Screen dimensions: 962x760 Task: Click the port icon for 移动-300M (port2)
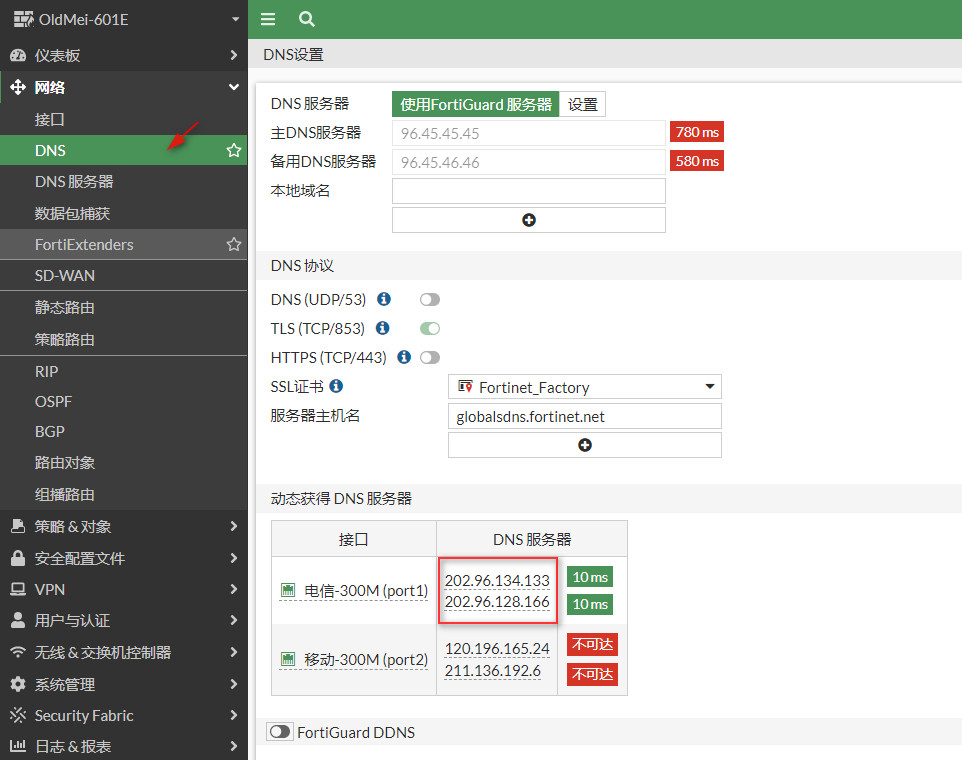[x=288, y=659]
